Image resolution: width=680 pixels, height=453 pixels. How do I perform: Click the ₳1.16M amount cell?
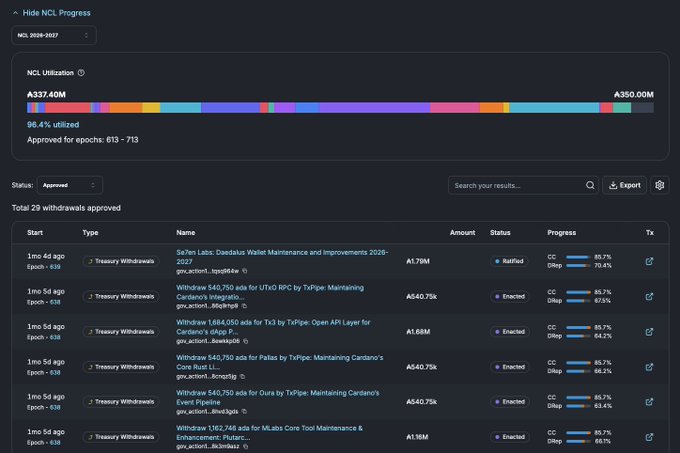point(417,437)
